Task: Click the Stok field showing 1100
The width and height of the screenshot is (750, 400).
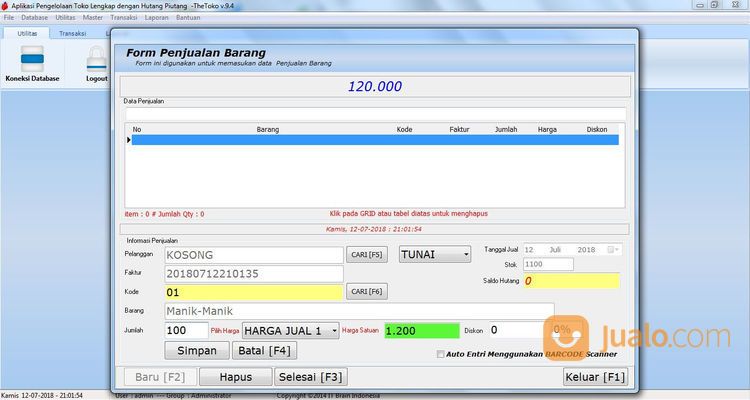Action: (548, 264)
